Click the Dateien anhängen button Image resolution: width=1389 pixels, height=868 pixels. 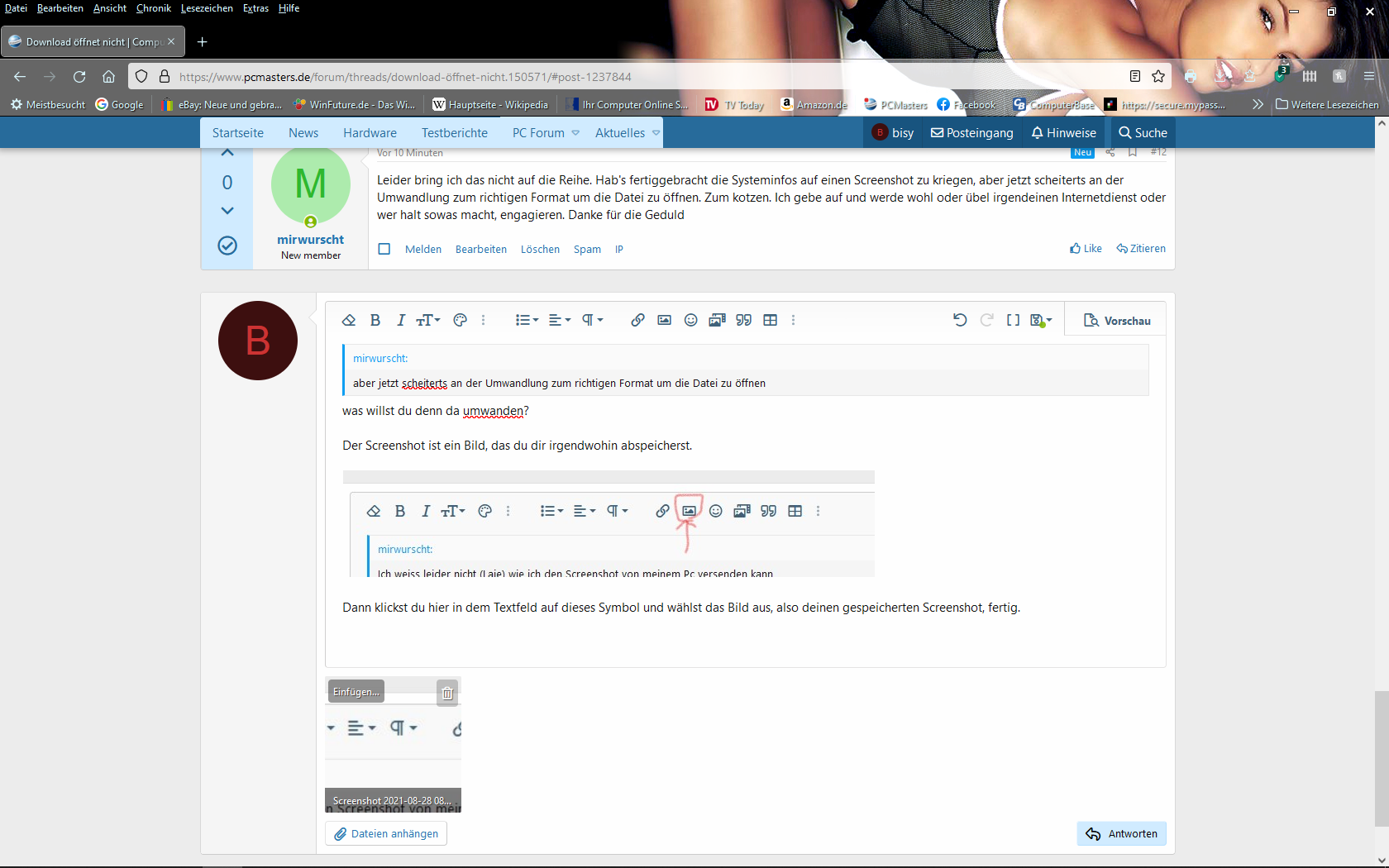[386, 834]
